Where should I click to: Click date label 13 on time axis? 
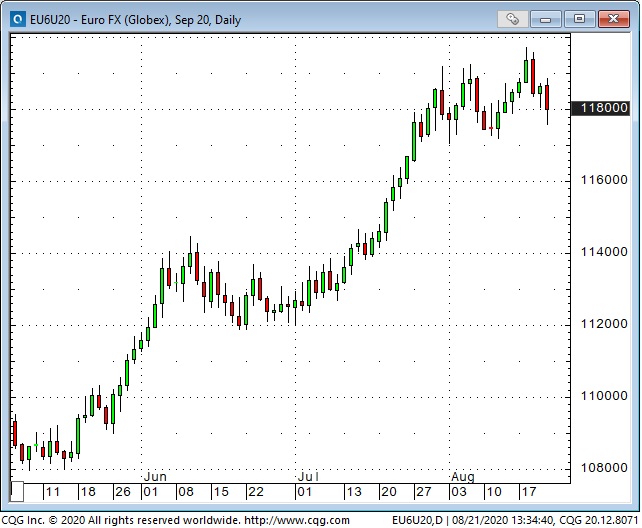(354, 492)
